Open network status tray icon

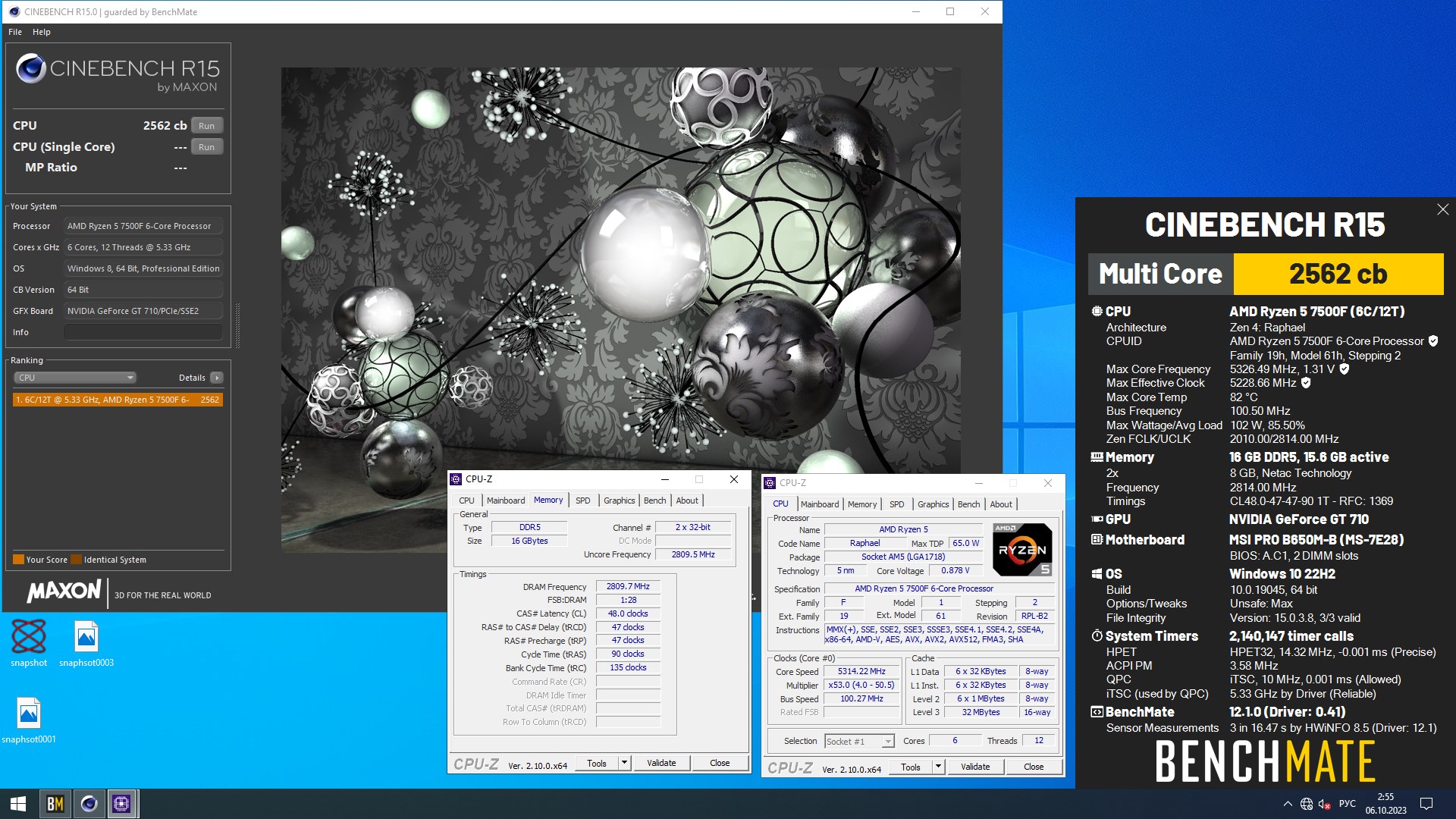1306,804
